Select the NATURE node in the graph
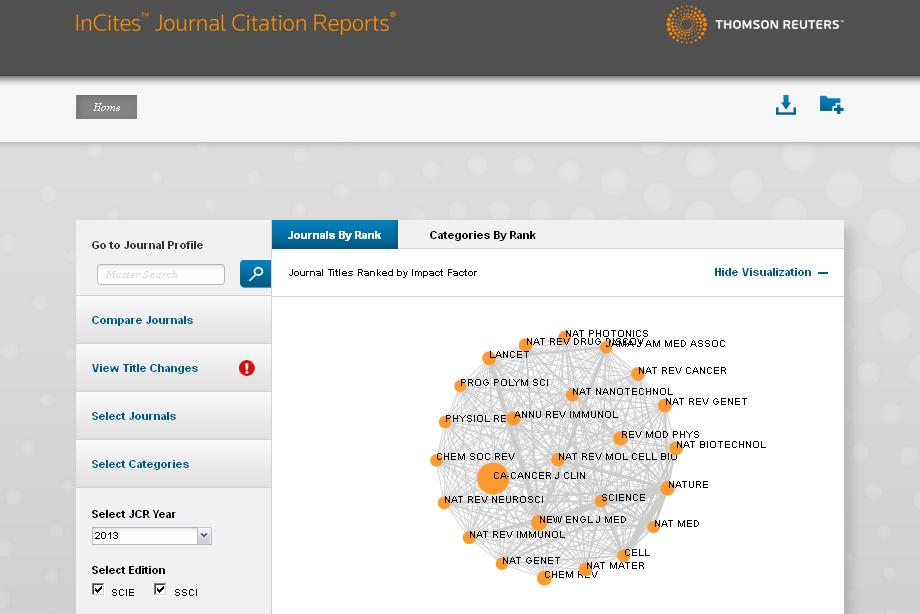 pyautogui.click(x=667, y=487)
